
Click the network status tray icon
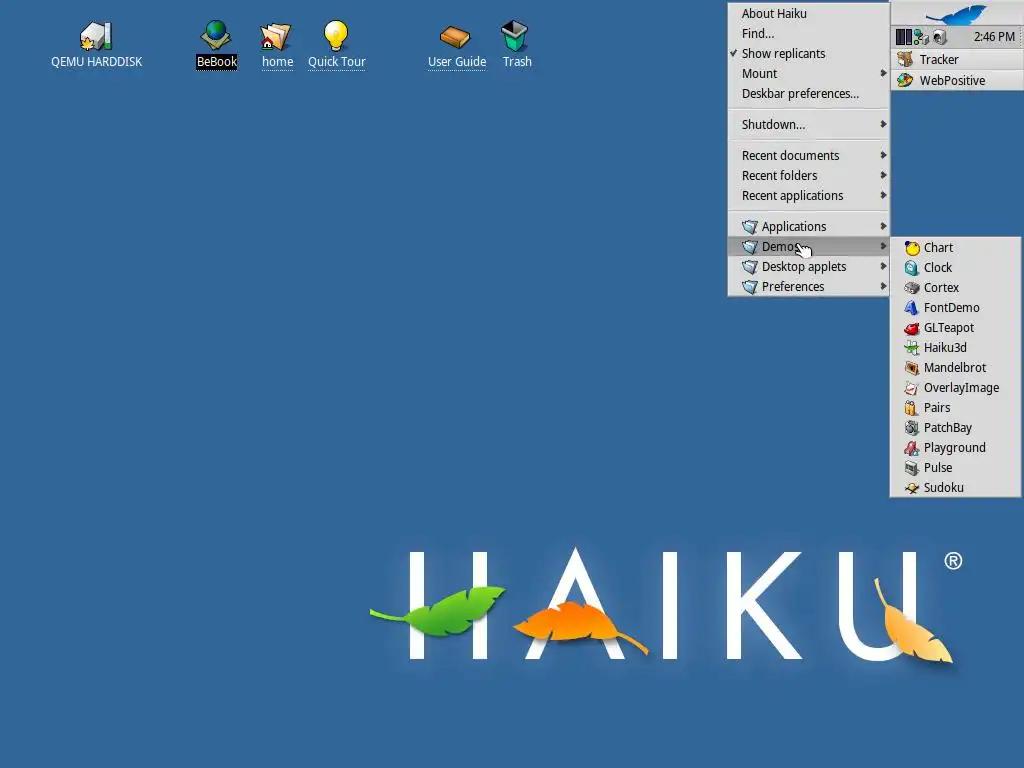click(921, 37)
